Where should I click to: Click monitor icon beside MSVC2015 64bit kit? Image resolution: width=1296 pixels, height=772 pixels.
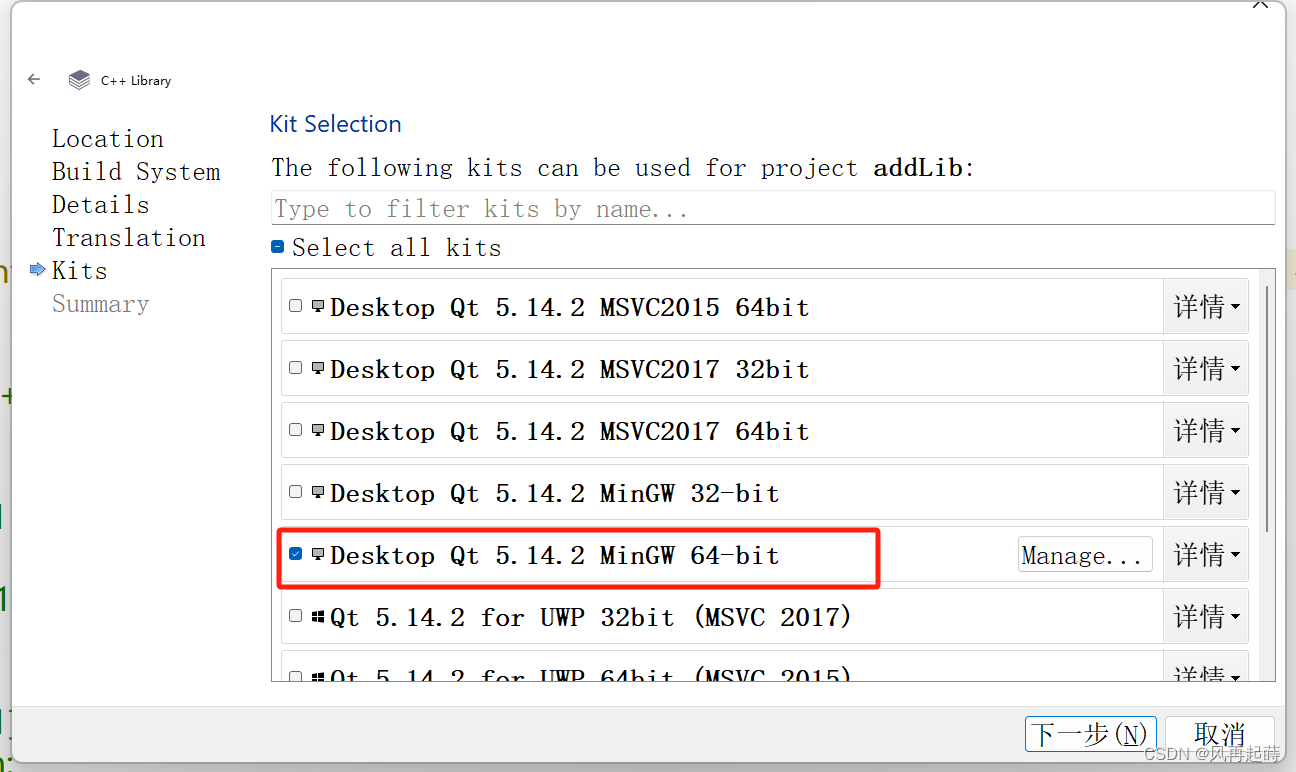[318, 306]
